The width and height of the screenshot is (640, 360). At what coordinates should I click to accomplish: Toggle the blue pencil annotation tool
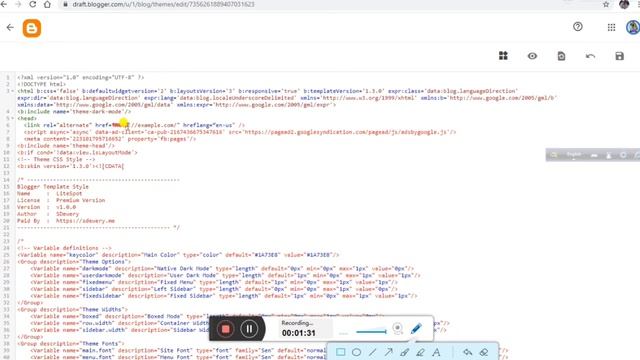tap(416, 328)
